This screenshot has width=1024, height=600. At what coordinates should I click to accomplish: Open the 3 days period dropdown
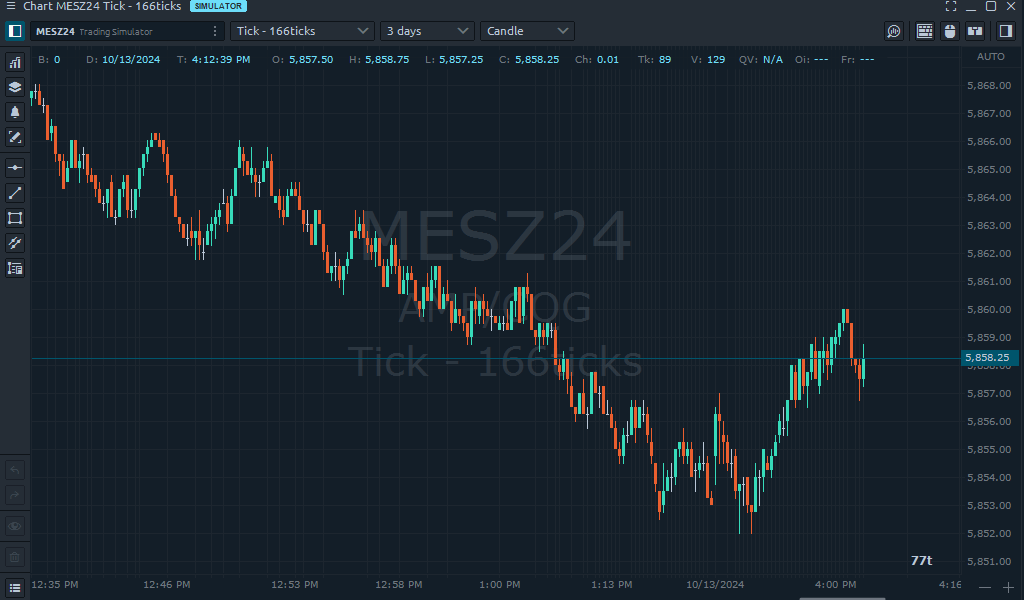pyautogui.click(x=427, y=31)
